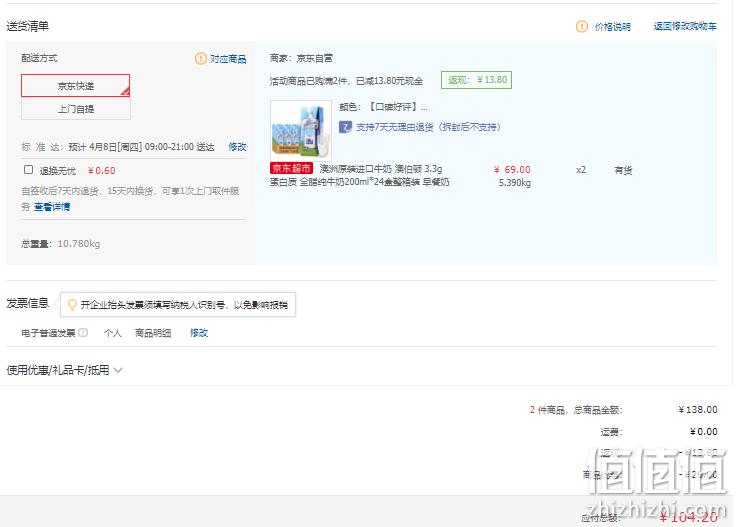The width and height of the screenshot is (736, 527).
Task: Click the 京东超市 red tag
Action: point(291,168)
